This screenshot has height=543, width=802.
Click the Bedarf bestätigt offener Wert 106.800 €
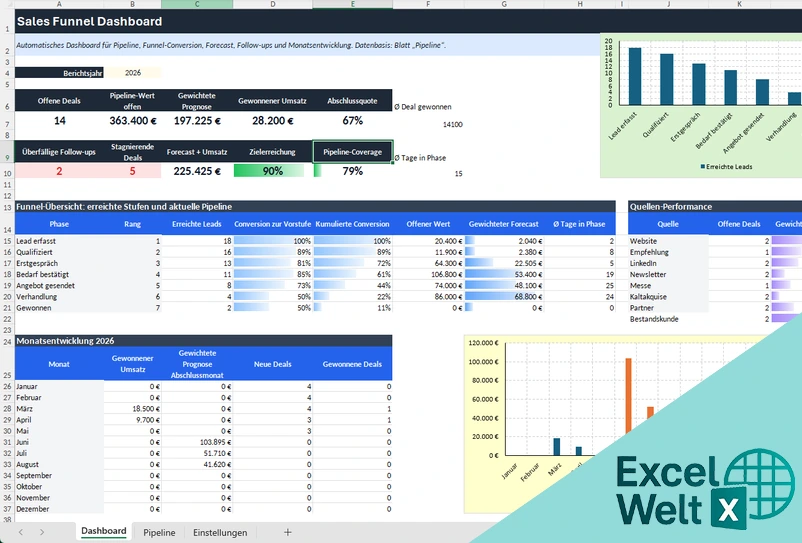pos(429,275)
